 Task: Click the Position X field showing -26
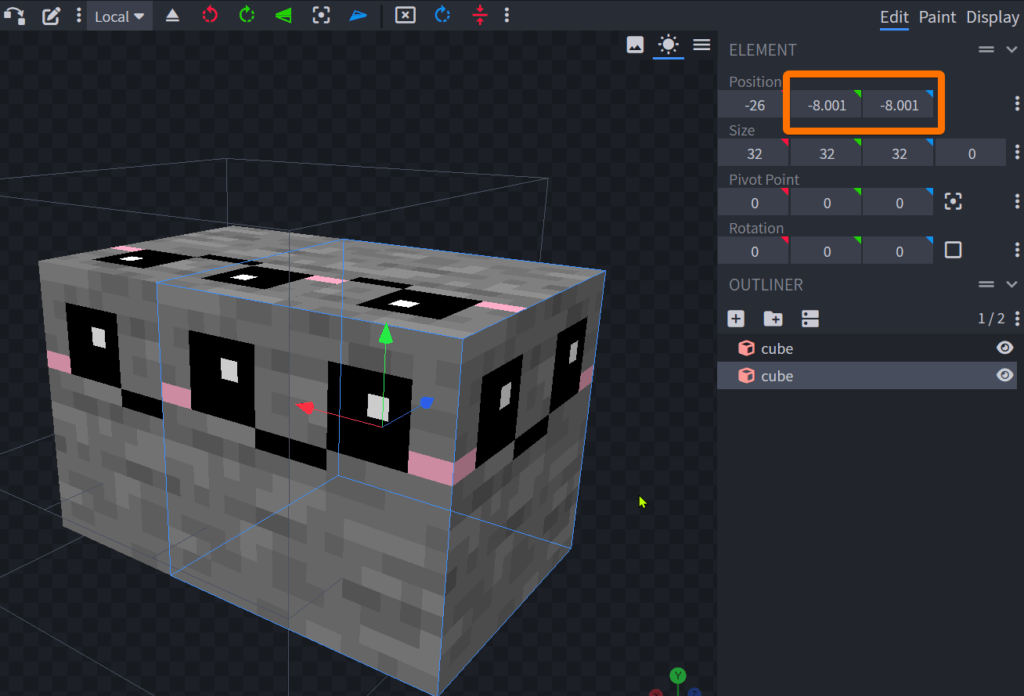[x=753, y=104]
